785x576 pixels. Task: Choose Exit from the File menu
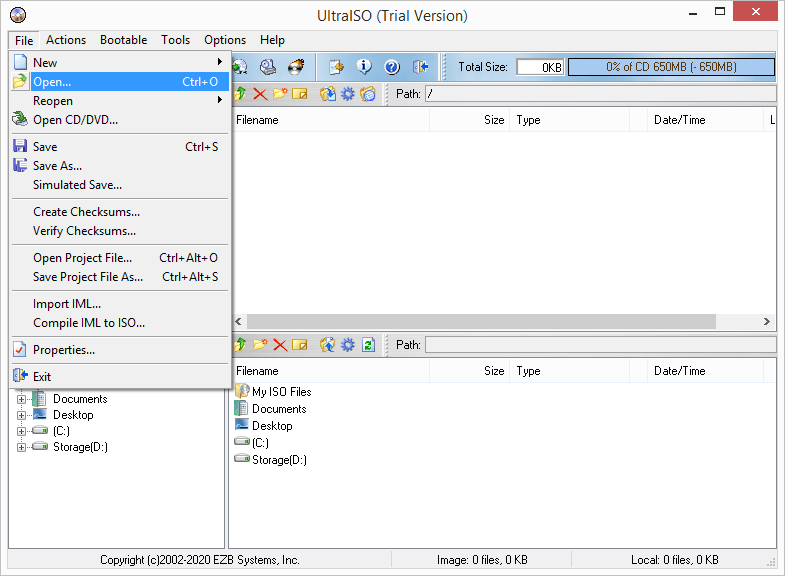[x=120, y=377]
